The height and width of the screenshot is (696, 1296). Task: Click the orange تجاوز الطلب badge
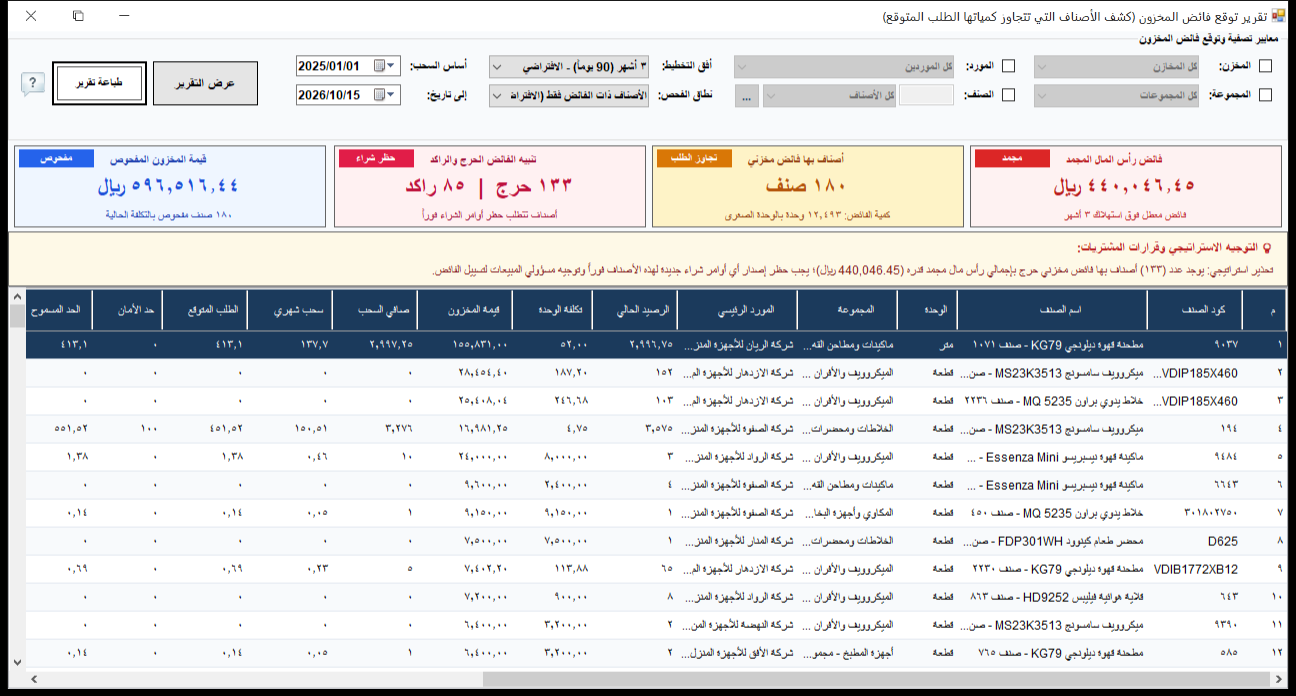[x=694, y=158]
